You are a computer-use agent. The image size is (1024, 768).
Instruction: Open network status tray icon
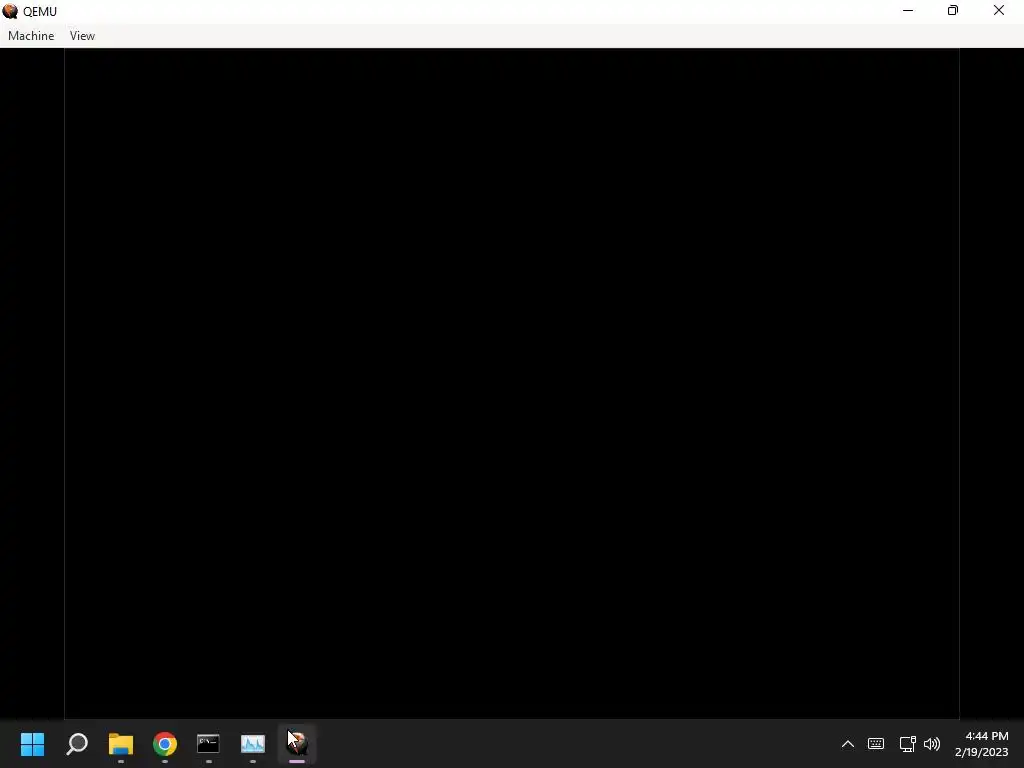click(908, 744)
